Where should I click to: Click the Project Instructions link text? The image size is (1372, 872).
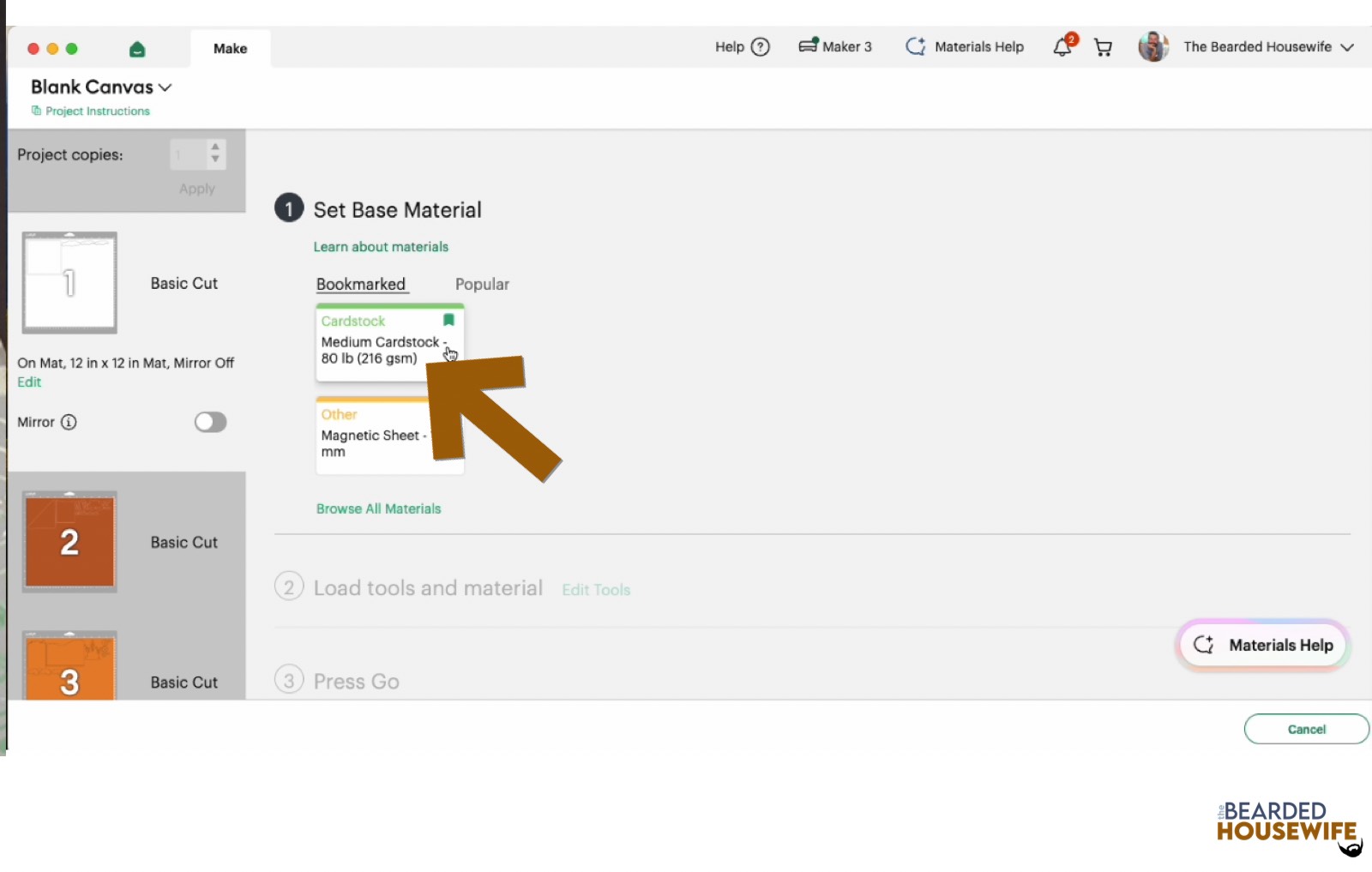click(98, 111)
